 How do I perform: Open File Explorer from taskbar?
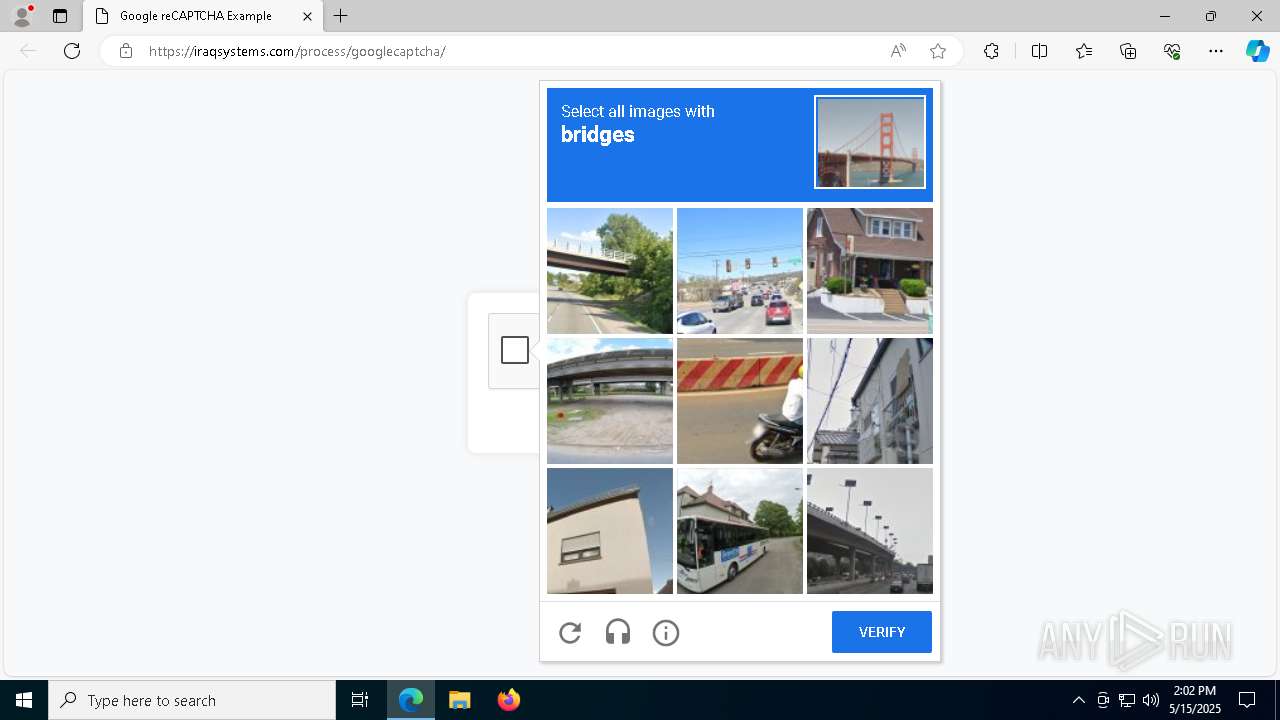[459, 700]
